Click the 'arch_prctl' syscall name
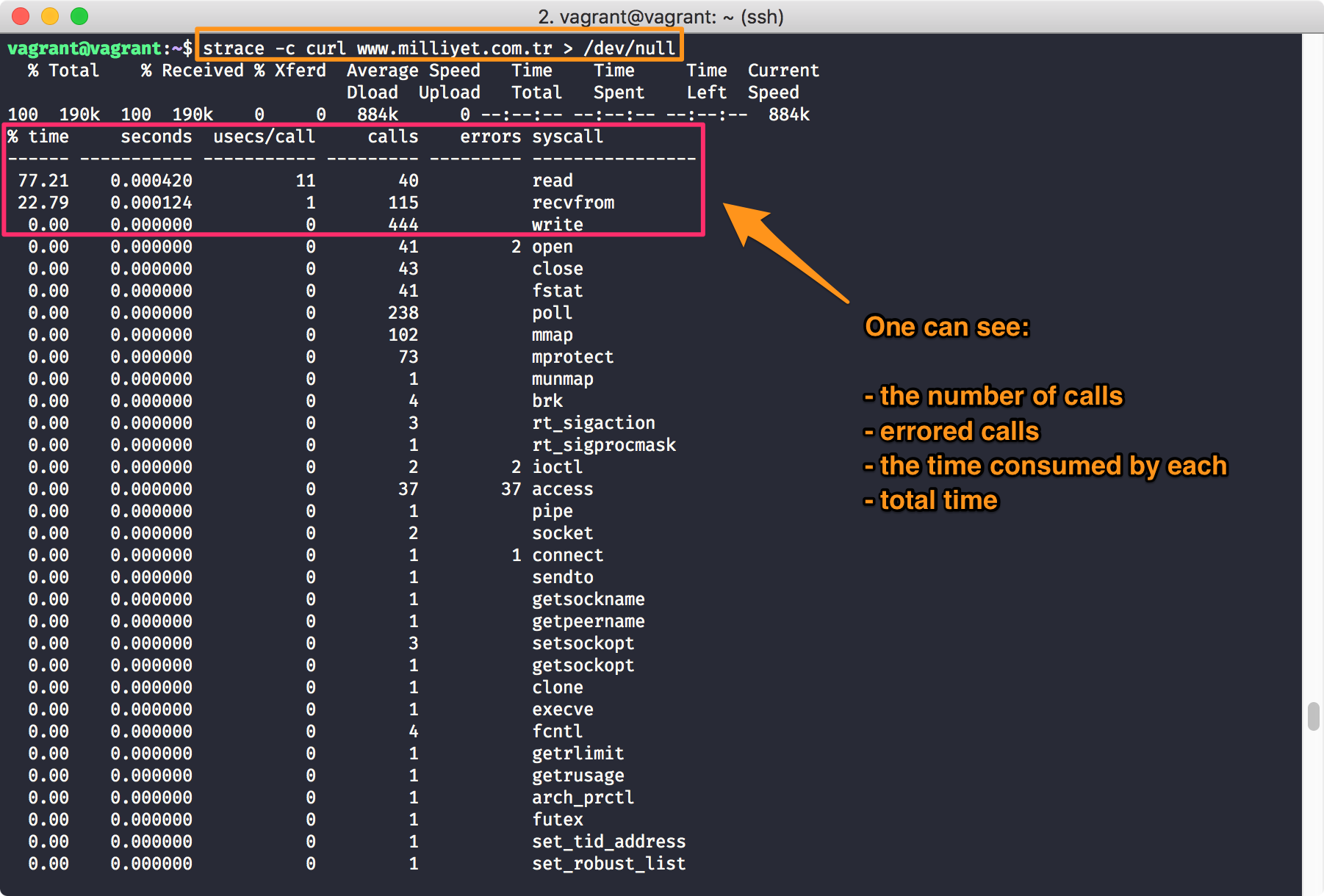The height and width of the screenshot is (896, 1324). (583, 798)
